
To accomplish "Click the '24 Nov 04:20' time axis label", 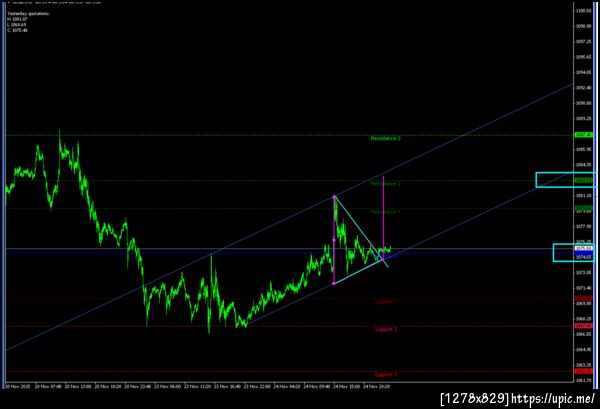I will click(287, 387).
